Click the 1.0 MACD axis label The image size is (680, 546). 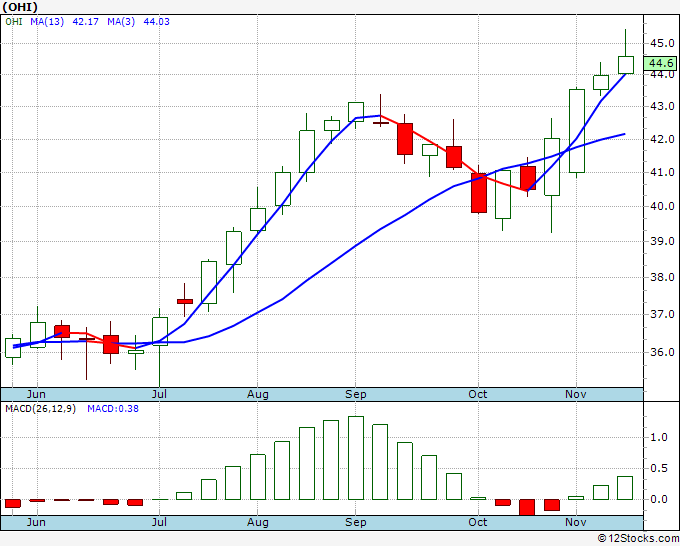click(659, 437)
